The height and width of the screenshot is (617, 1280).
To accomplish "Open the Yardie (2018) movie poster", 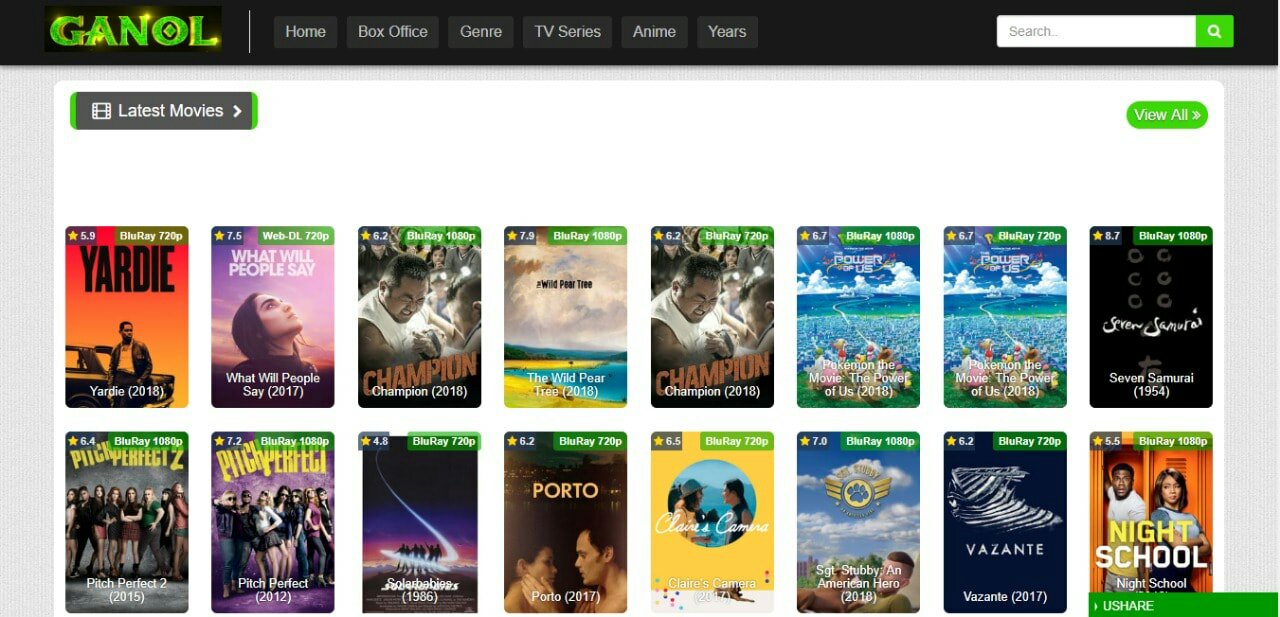I will tap(127, 317).
